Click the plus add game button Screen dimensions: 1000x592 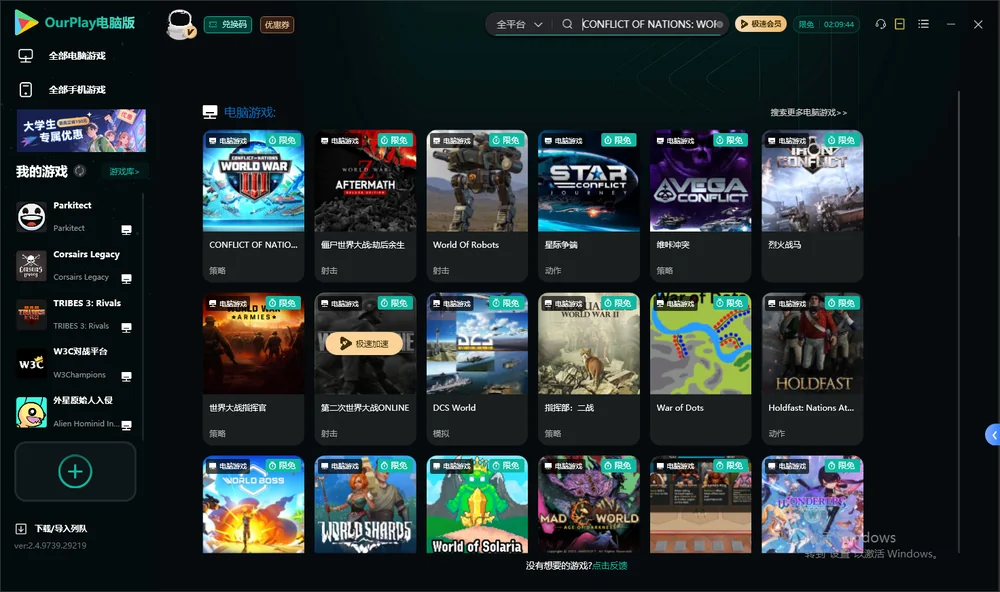75,471
